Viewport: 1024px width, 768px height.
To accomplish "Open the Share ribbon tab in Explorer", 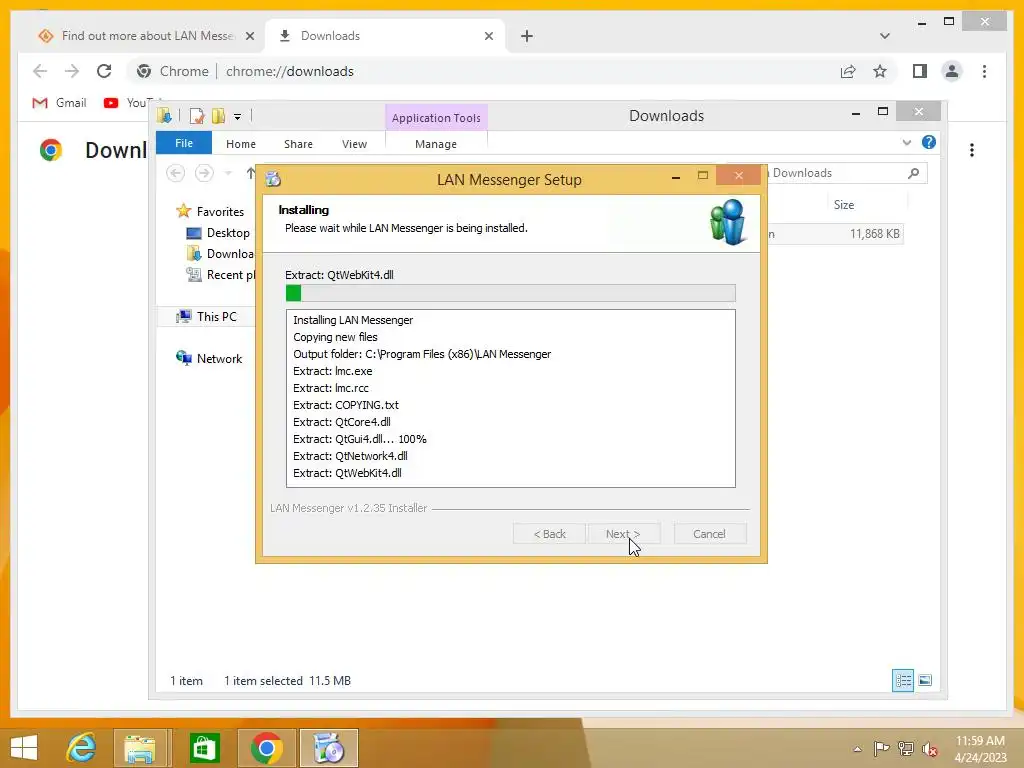I will point(298,144).
